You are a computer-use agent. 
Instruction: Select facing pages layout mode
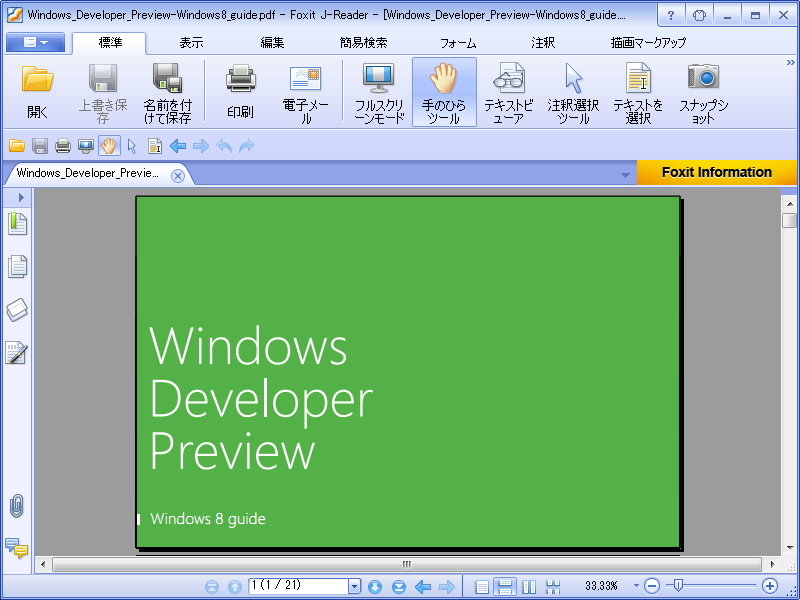point(530,587)
